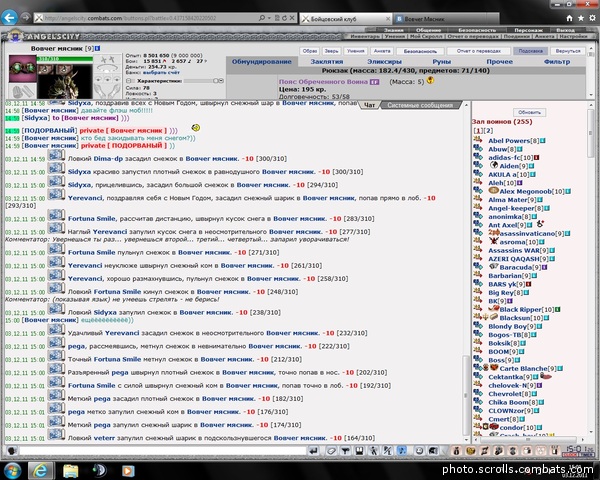
Task: Click the player list vertical scrollbar
Action: point(591,133)
